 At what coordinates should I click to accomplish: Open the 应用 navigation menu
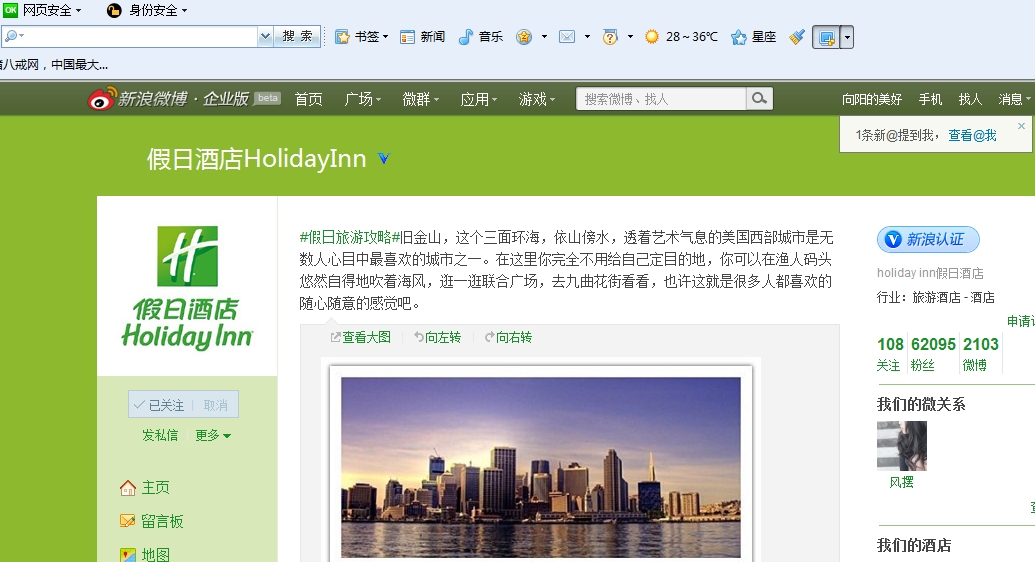tap(479, 99)
